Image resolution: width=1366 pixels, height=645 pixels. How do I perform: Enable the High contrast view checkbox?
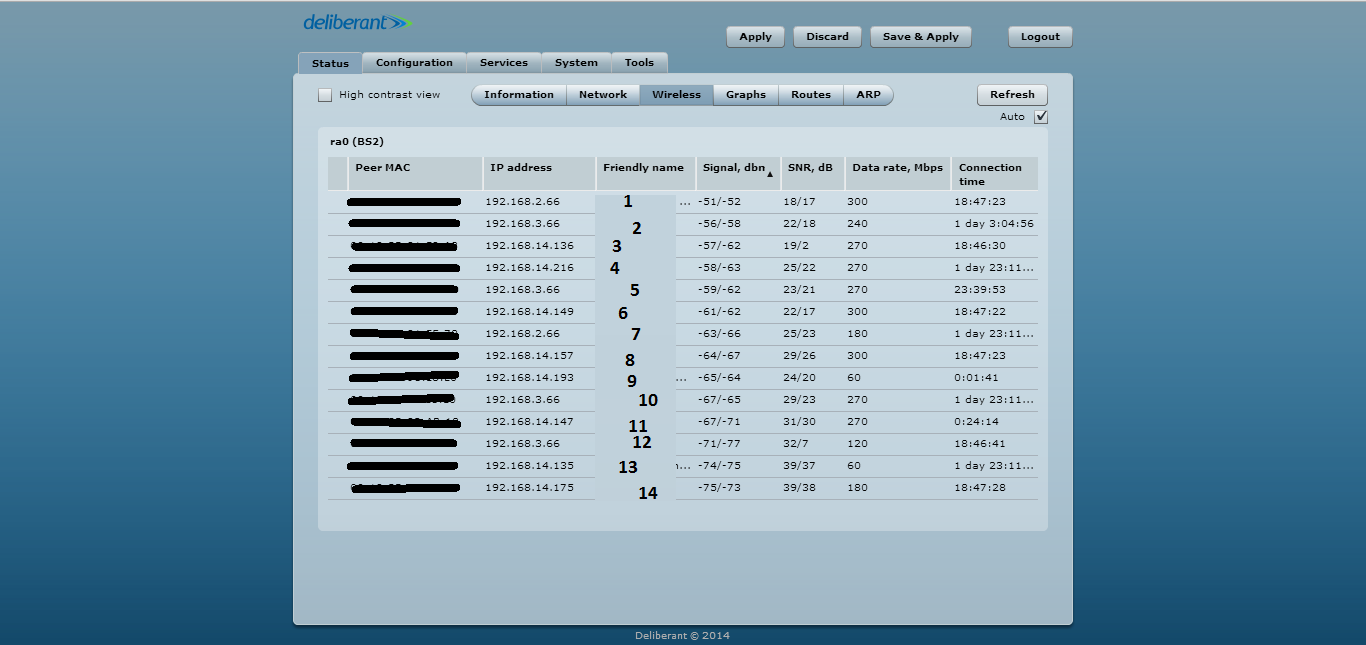325,95
